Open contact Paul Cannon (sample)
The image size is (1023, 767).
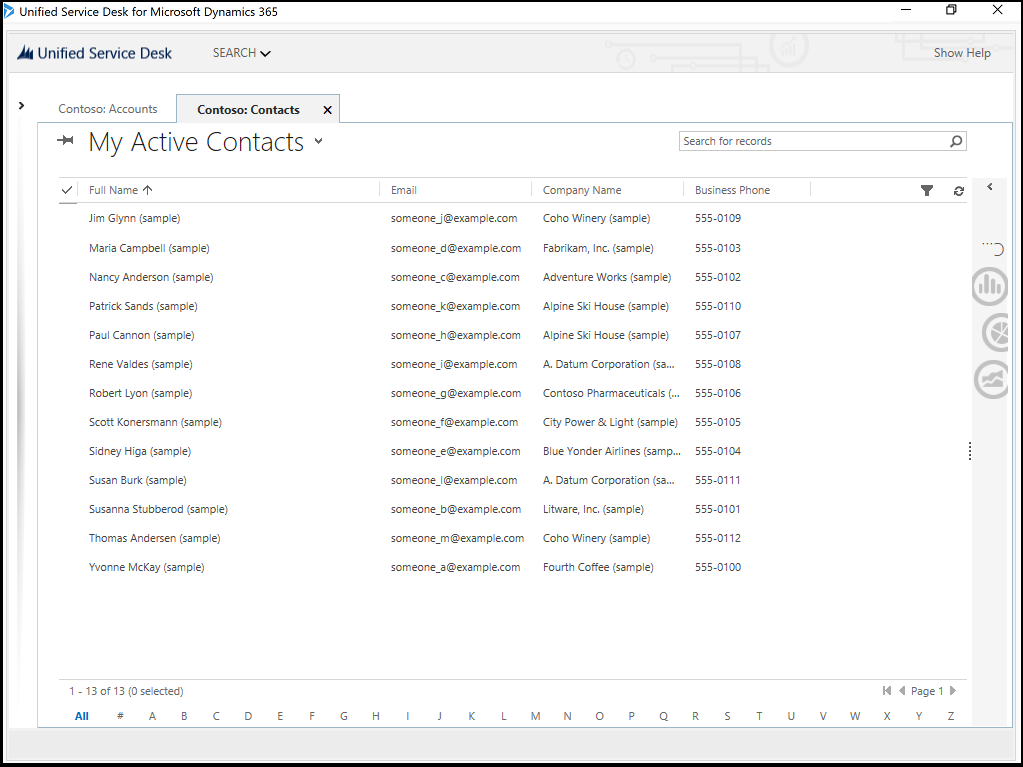pos(142,335)
